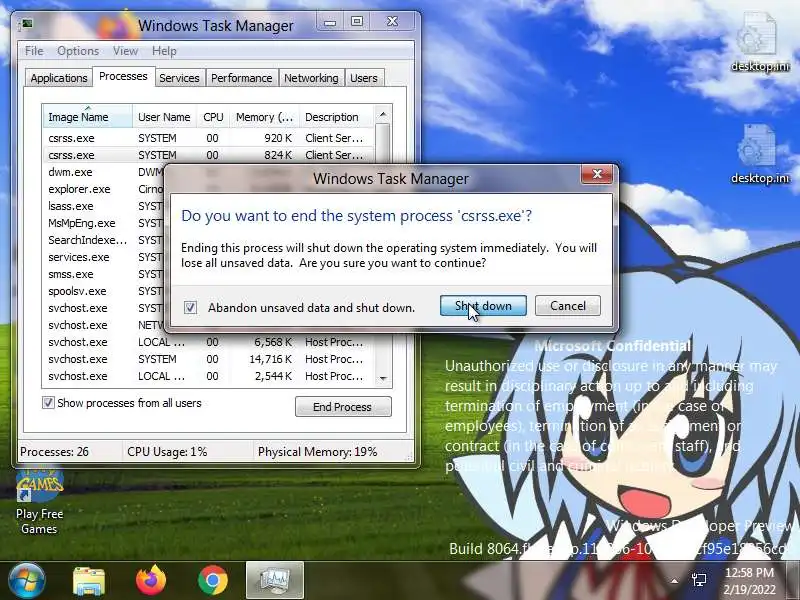Open File Explorer from the taskbar
Viewport: 800px width, 600px height.
point(89,581)
